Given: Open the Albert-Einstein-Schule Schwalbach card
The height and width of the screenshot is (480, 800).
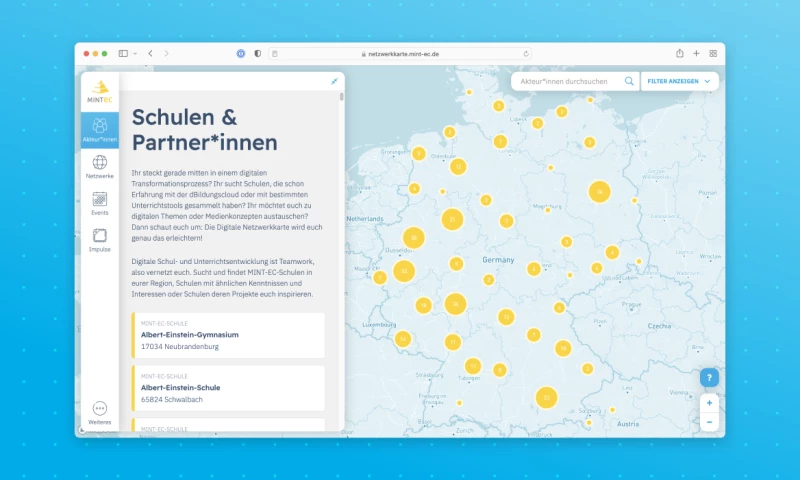Looking at the screenshot, I should pos(228,388).
